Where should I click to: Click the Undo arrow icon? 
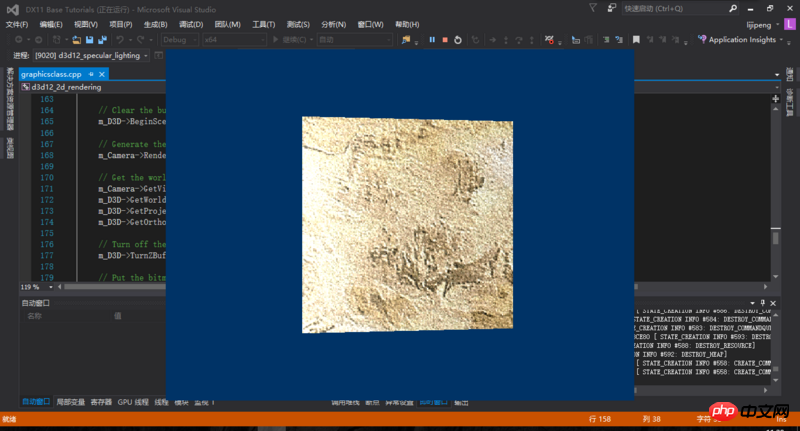click(120, 40)
